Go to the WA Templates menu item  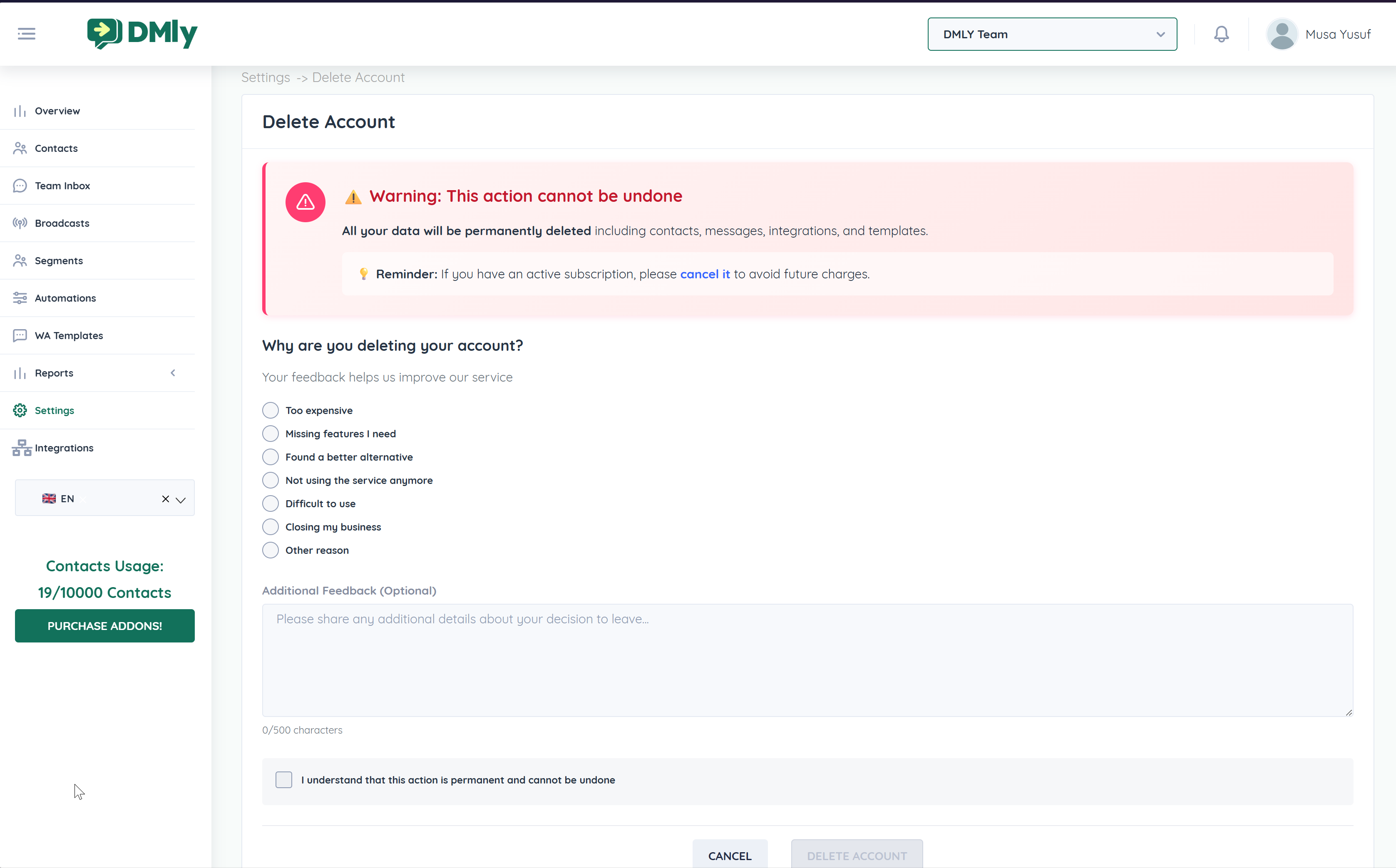click(x=68, y=335)
